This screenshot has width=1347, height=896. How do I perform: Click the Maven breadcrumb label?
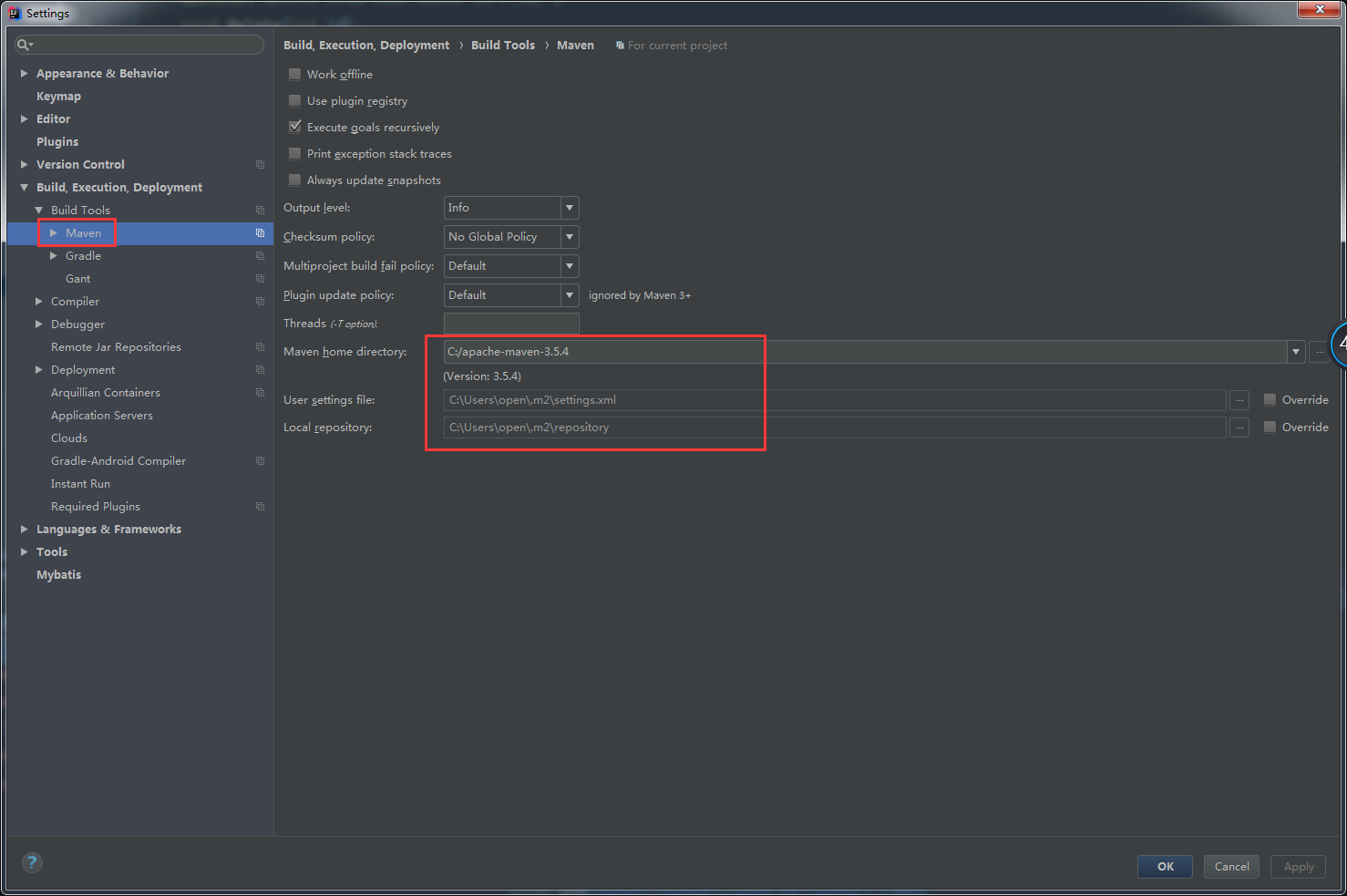[575, 46]
